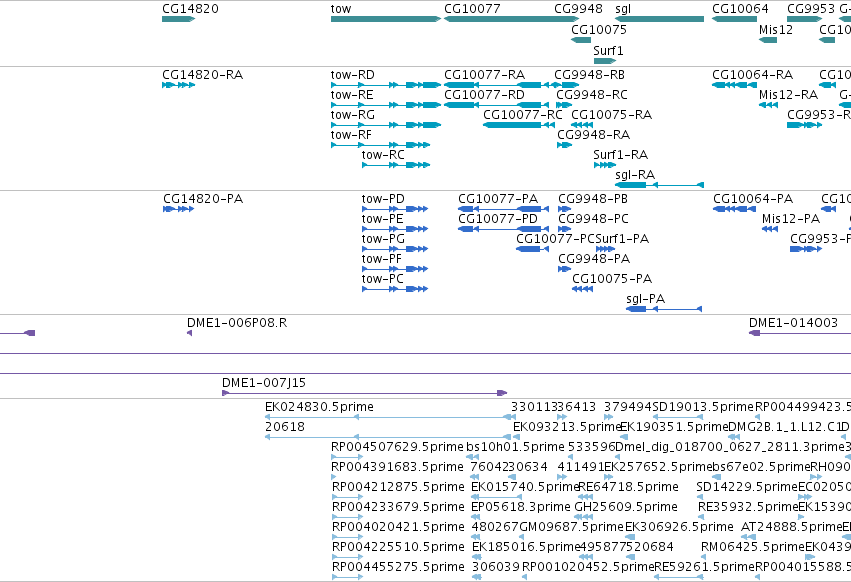Select the DME1-007J15 clone span
This screenshot has width=851, height=582.
point(364,393)
